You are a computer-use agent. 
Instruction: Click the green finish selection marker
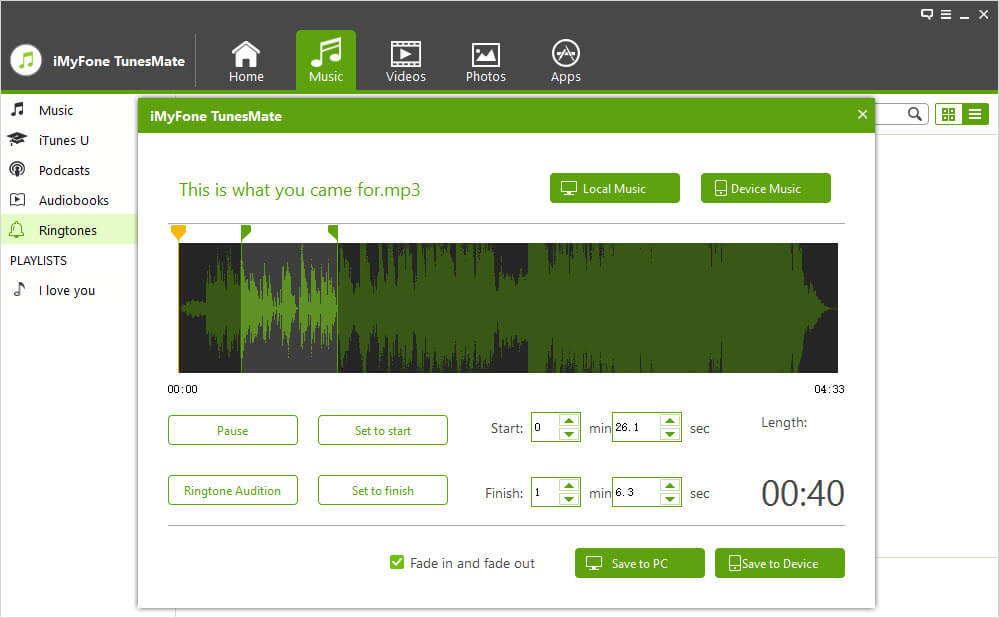pos(333,233)
